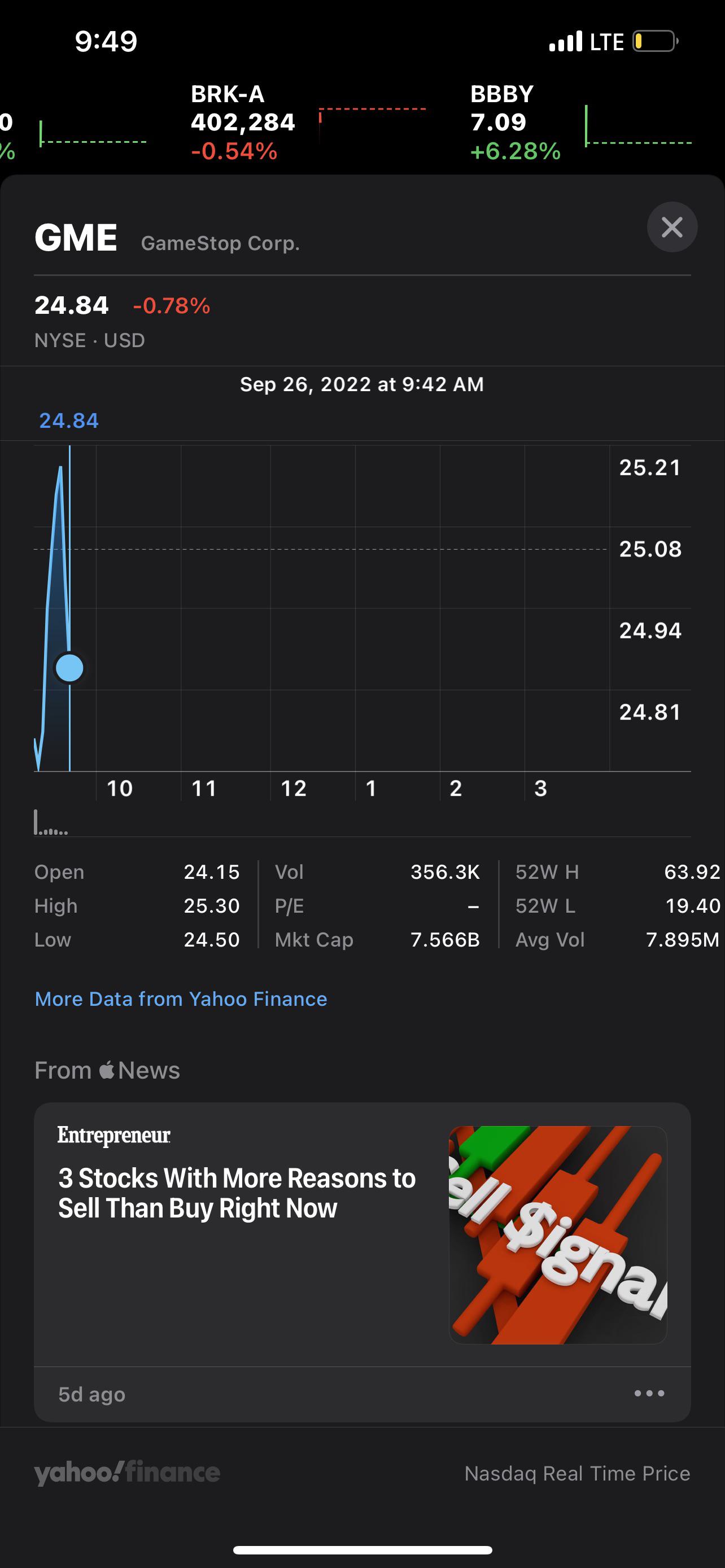
Task: Tap the volume bars below the chart
Action: 51,822
